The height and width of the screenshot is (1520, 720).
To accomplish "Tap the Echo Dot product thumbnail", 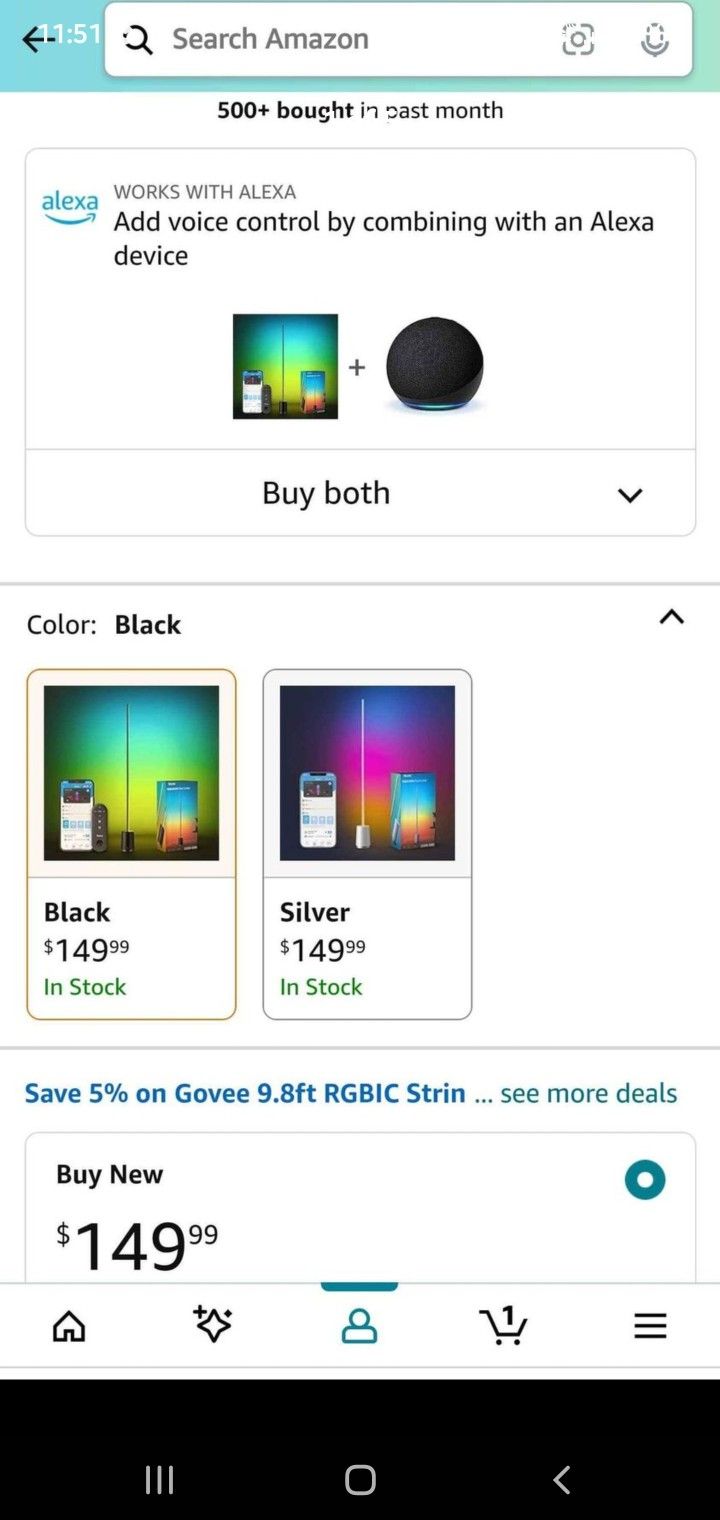I will (x=435, y=365).
